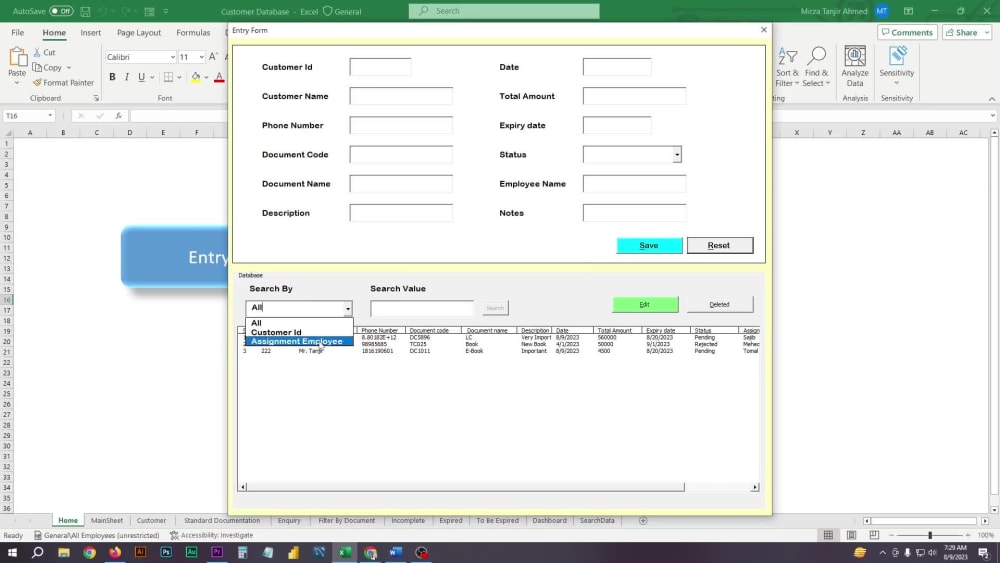Open the Dashboard sheet tab

point(549,520)
